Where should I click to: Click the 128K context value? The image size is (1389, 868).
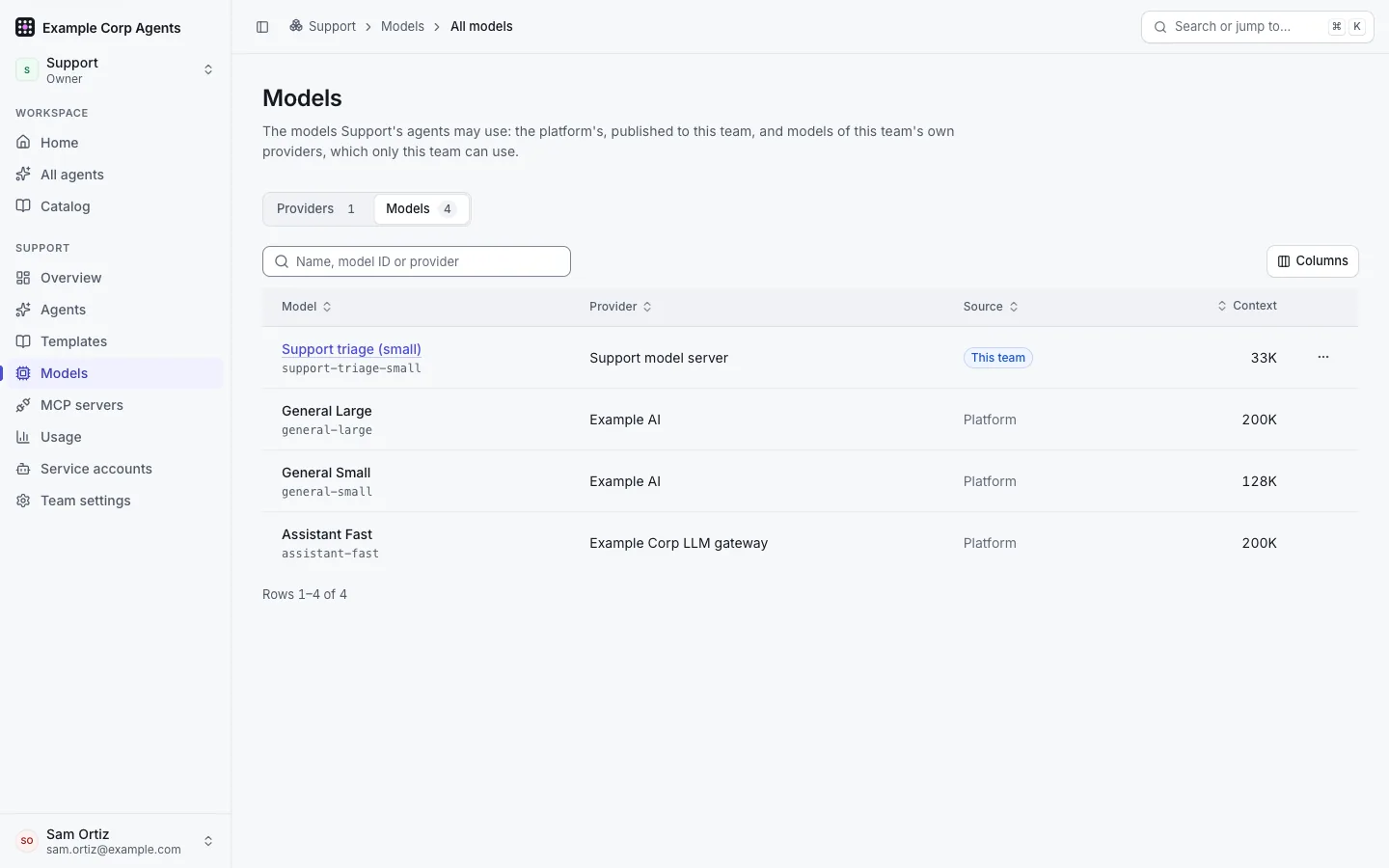pyautogui.click(x=1259, y=481)
